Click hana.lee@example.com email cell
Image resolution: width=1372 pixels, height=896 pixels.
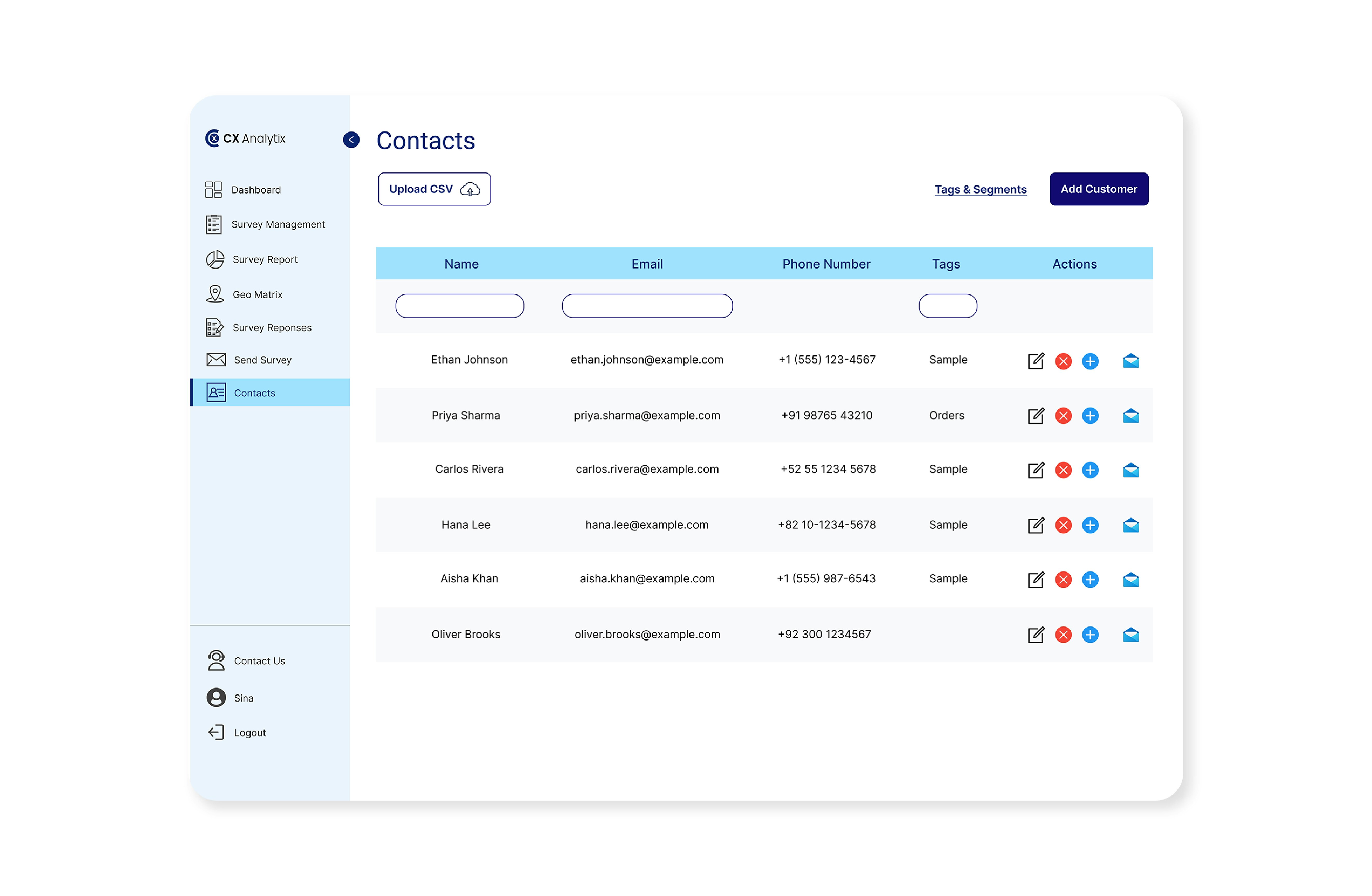(647, 525)
